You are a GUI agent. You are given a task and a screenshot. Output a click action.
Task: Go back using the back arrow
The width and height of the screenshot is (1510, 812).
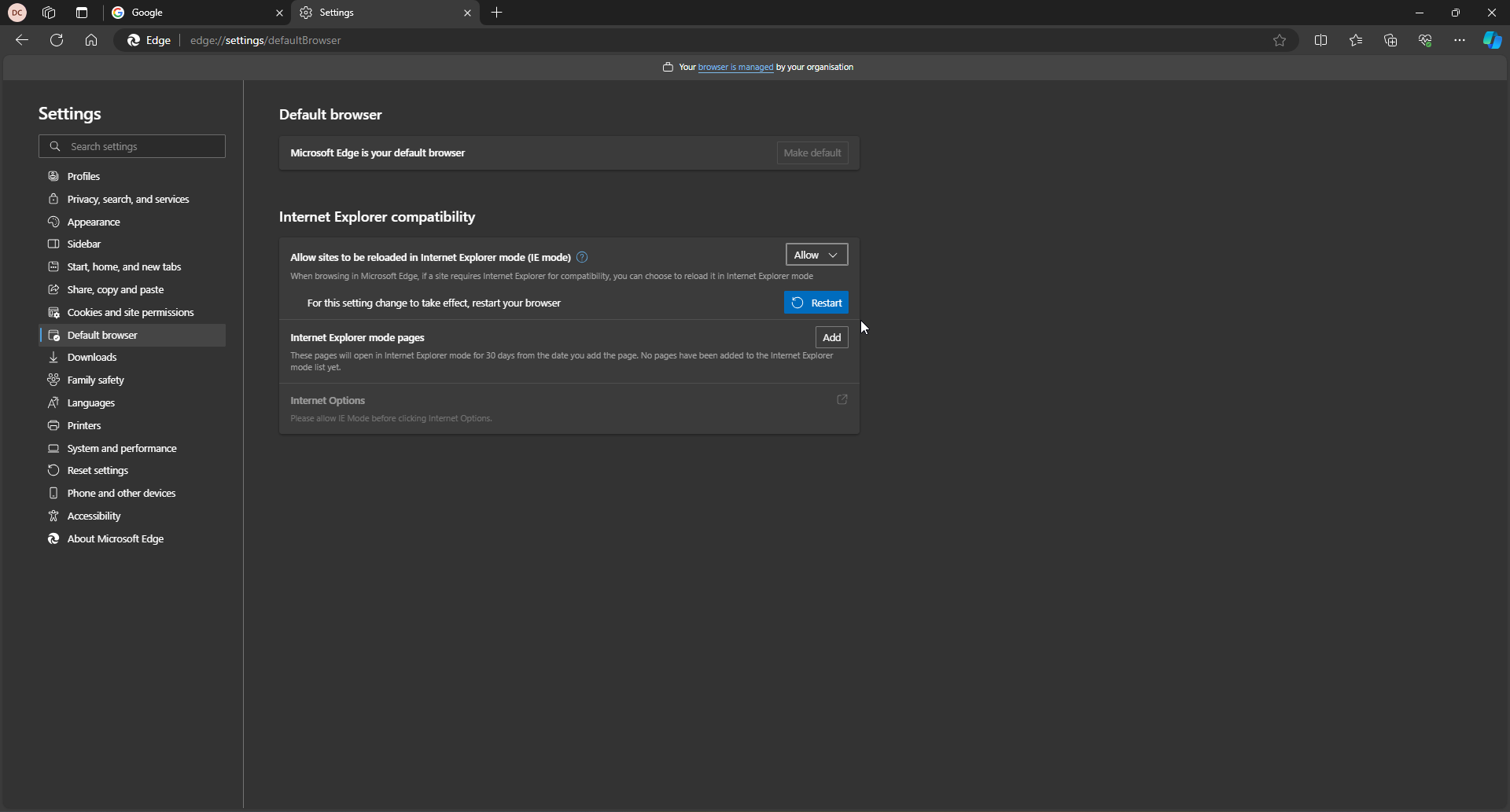[22, 40]
